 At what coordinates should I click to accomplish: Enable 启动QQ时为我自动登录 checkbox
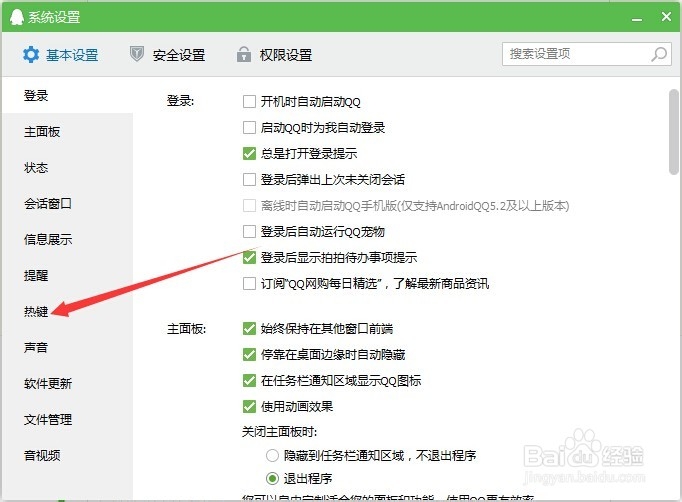click(249, 127)
